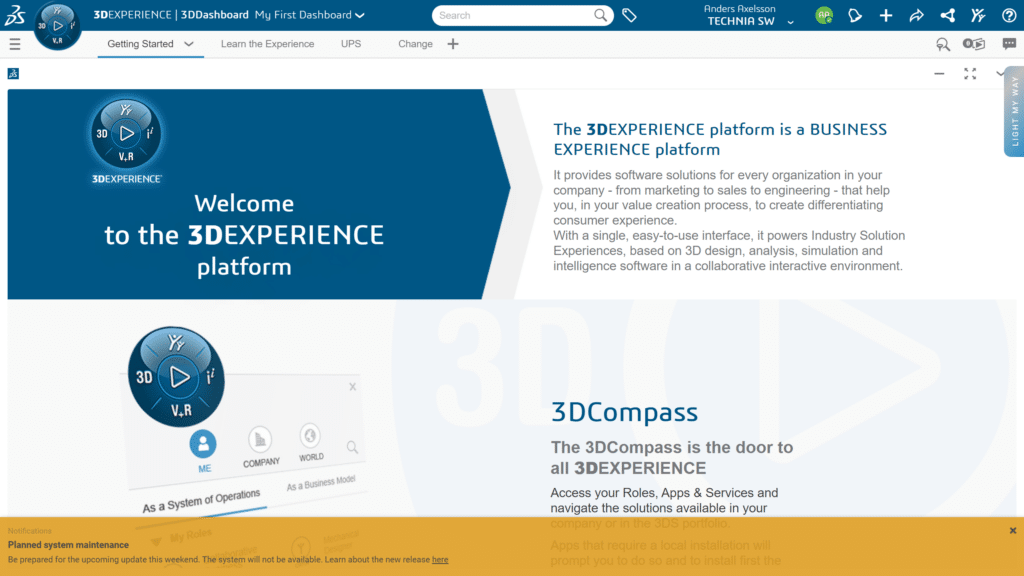Click the 3DCompass heading text
This screenshot has height=576, width=1024.
click(624, 412)
